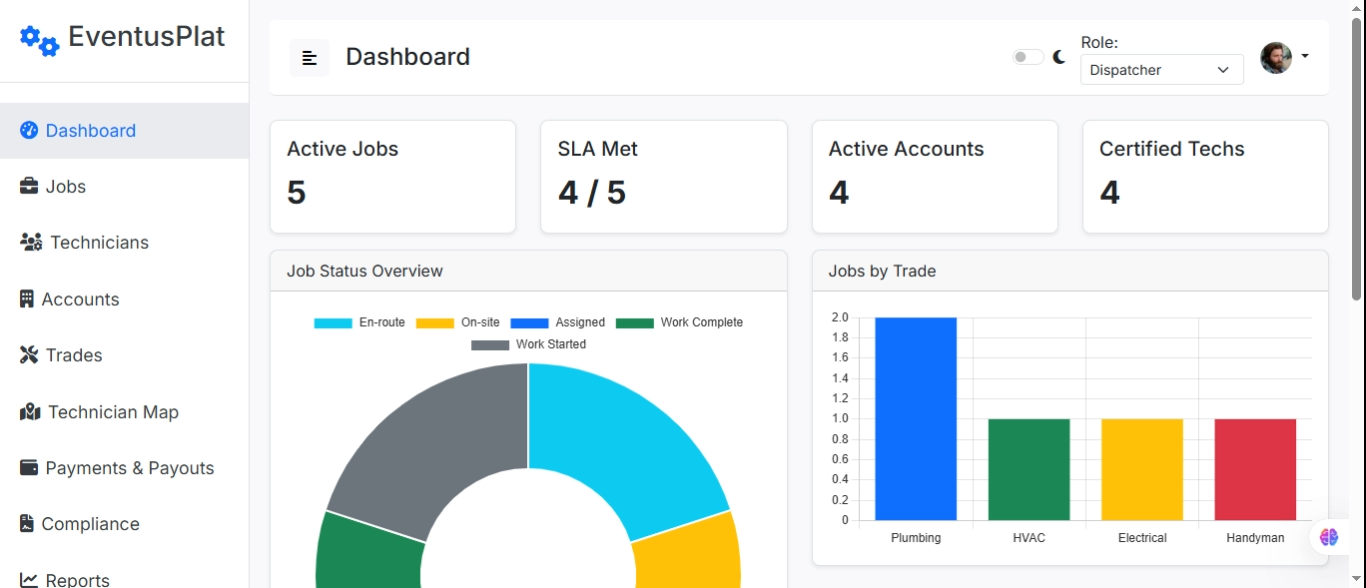Click the sidebar collapse icon beside Dashboard
This screenshot has height=588, width=1366.
(310, 57)
